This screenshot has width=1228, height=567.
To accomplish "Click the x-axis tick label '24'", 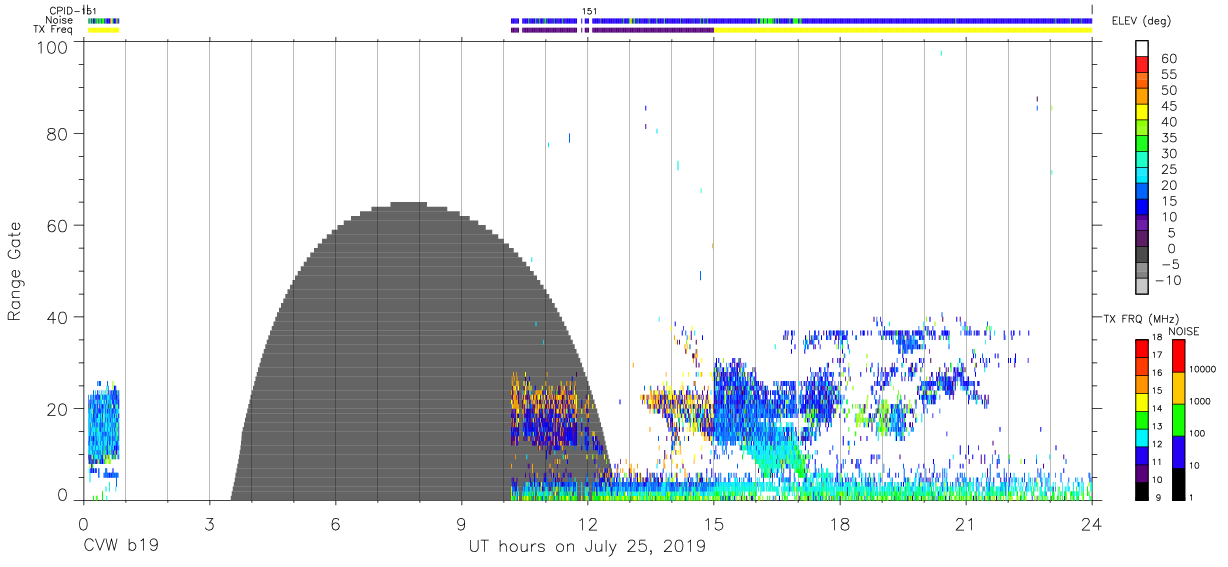I will (x=1092, y=525).
